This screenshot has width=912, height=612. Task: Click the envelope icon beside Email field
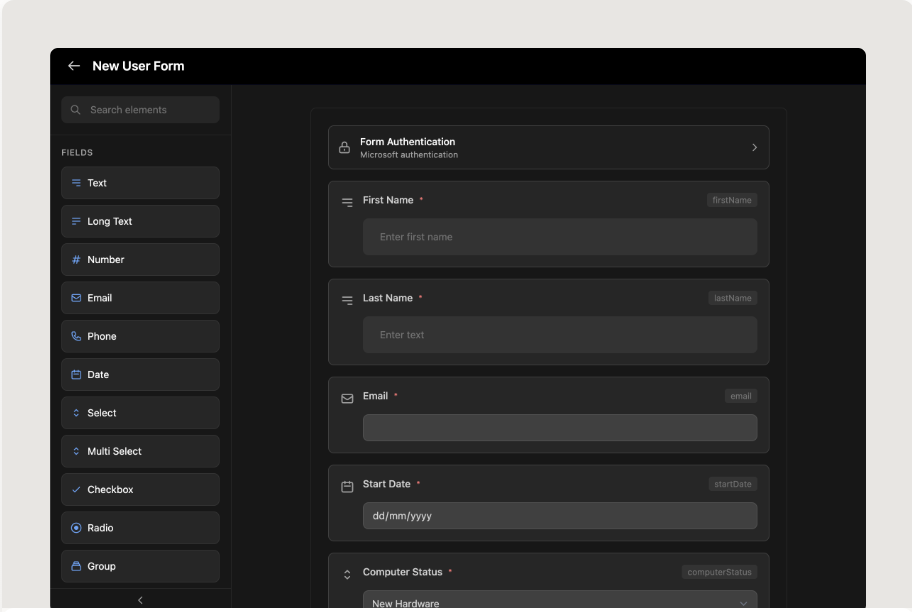point(347,398)
